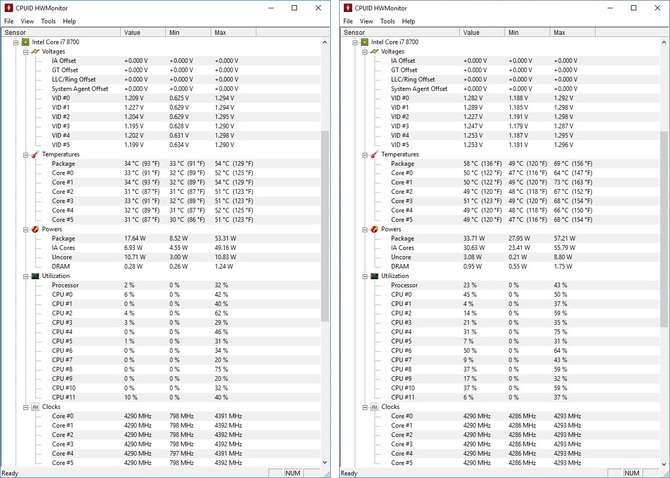The height and width of the screenshot is (478, 670).
Task: Collapse the Utilization group in left window
Action: pos(26,276)
